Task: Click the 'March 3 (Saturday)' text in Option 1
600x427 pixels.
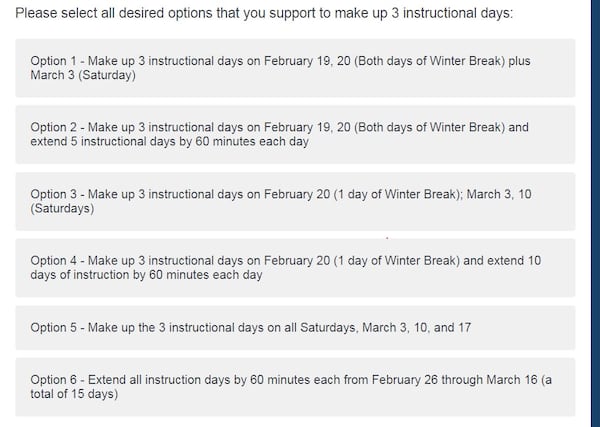Action: (83, 75)
